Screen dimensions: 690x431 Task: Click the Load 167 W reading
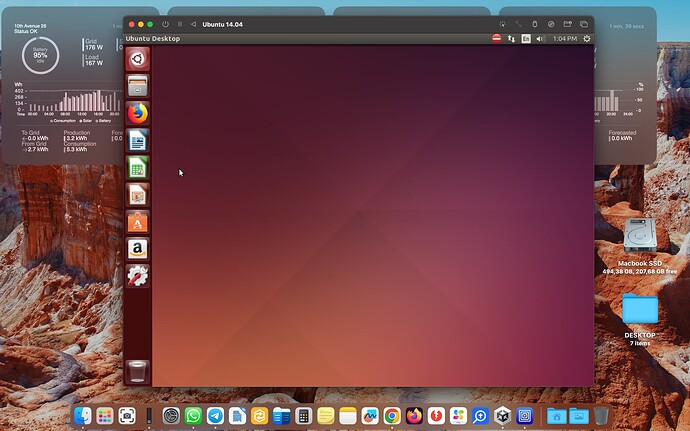94,60
